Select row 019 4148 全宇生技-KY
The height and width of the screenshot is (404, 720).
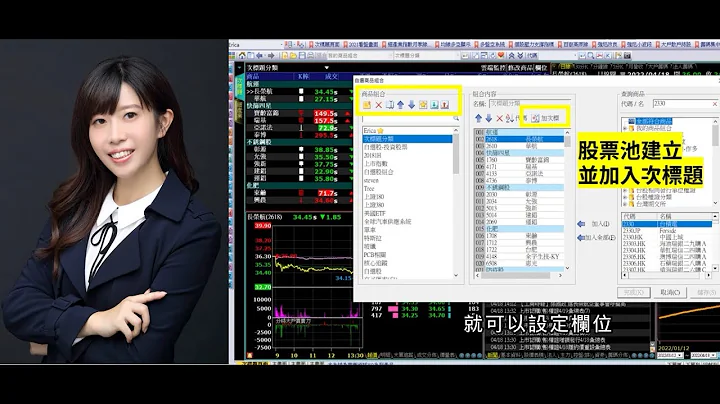click(519, 256)
